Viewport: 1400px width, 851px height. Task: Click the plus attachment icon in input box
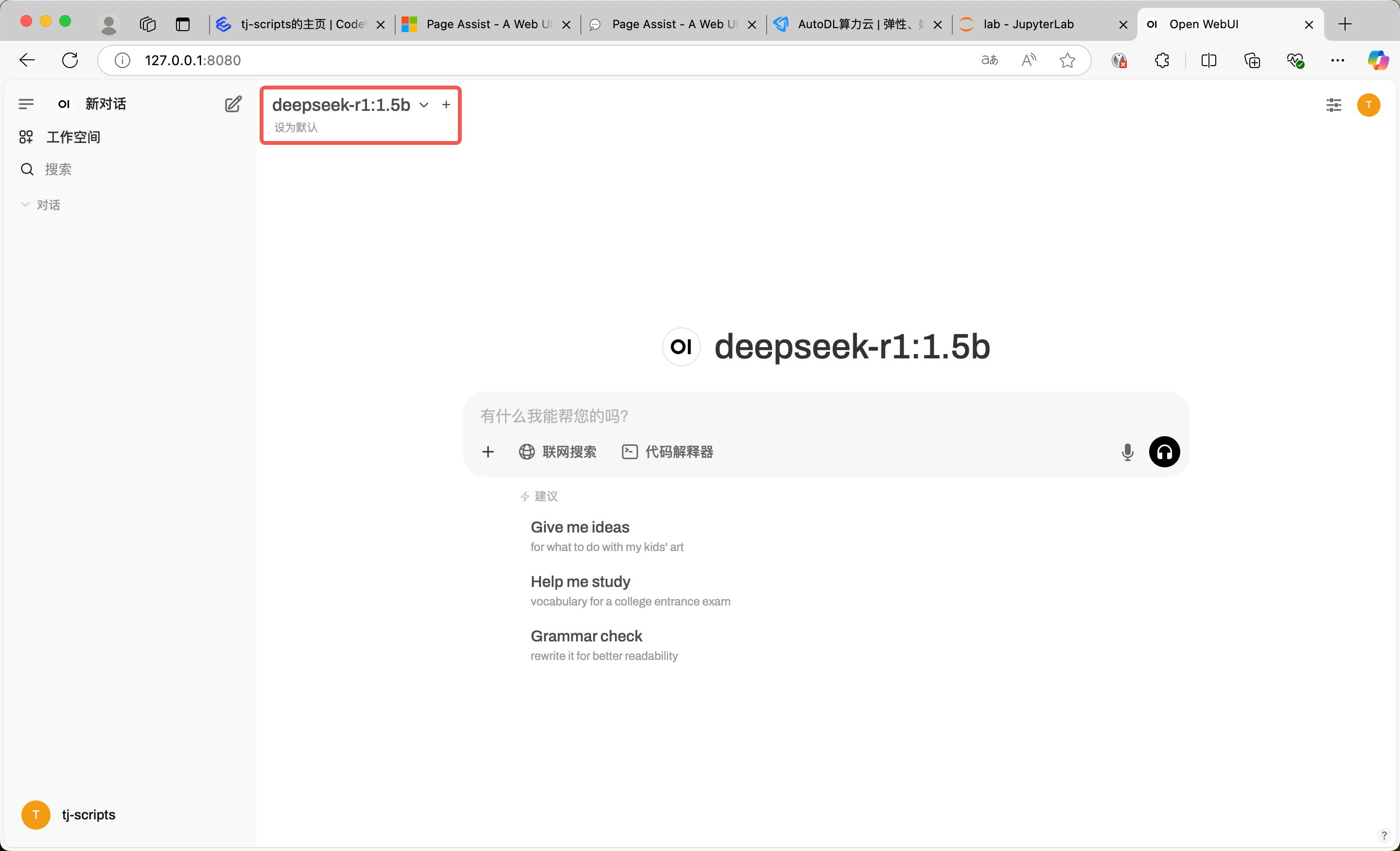pos(488,452)
